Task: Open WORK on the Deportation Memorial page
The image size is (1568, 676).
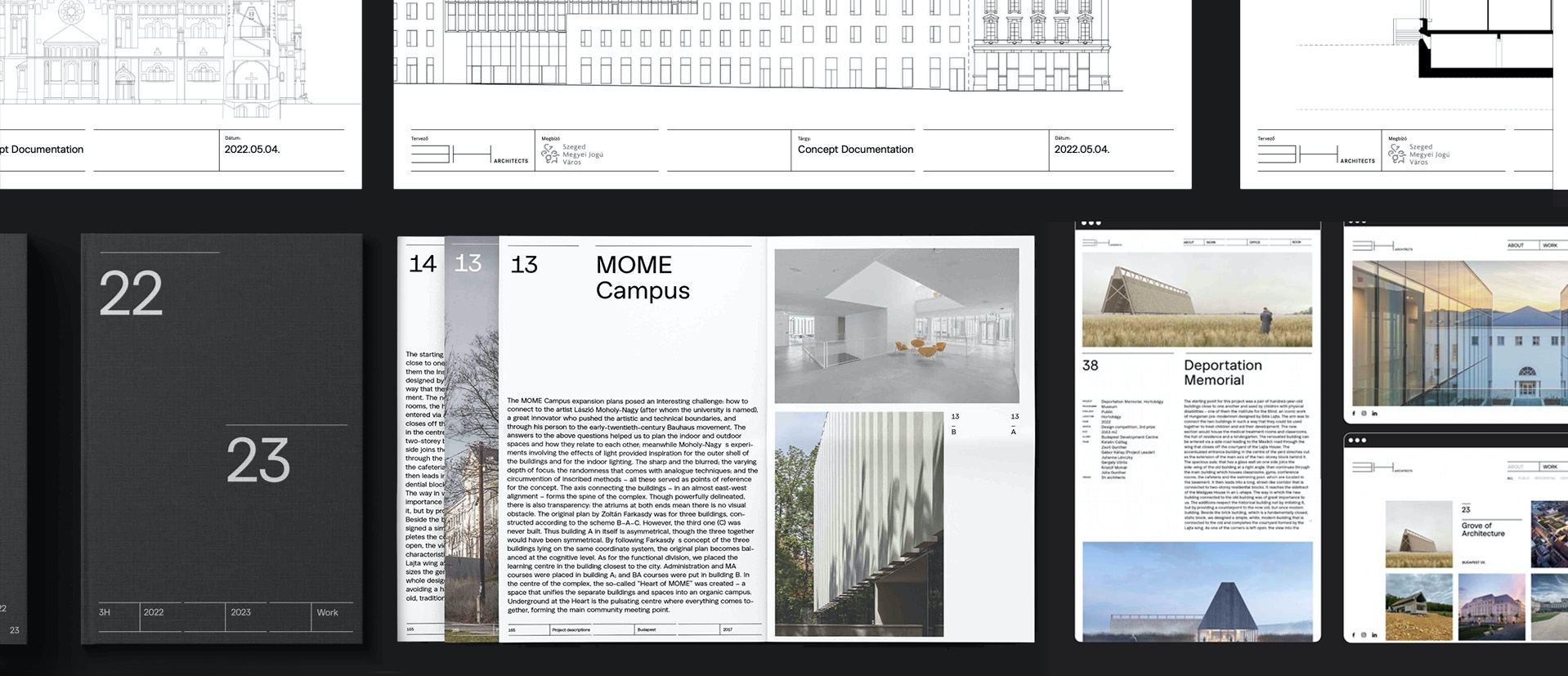Action: coord(1212,243)
